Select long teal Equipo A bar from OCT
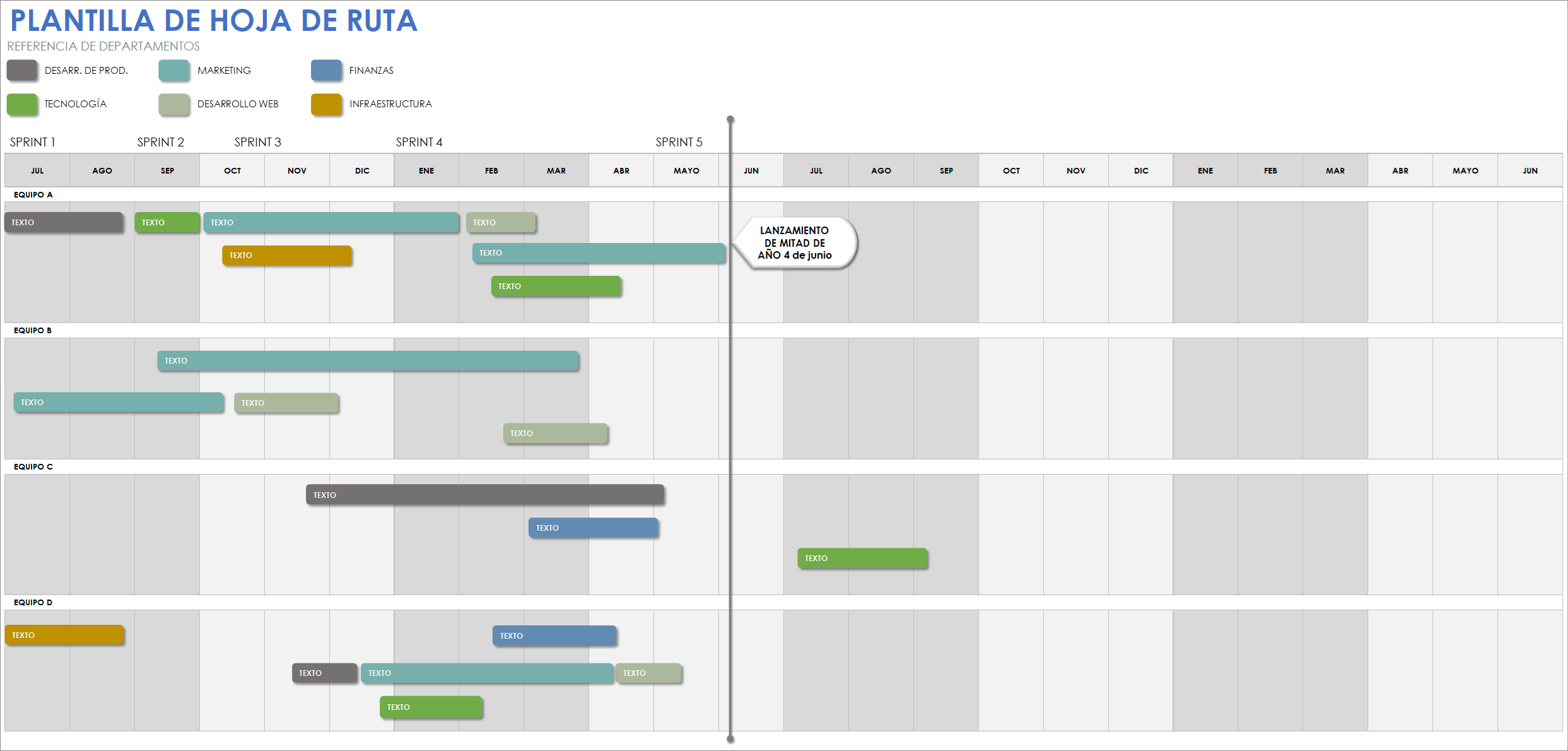 tap(331, 222)
